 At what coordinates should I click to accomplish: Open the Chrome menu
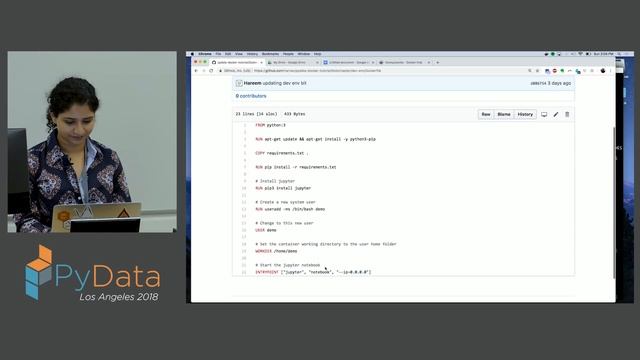[x=205, y=54]
